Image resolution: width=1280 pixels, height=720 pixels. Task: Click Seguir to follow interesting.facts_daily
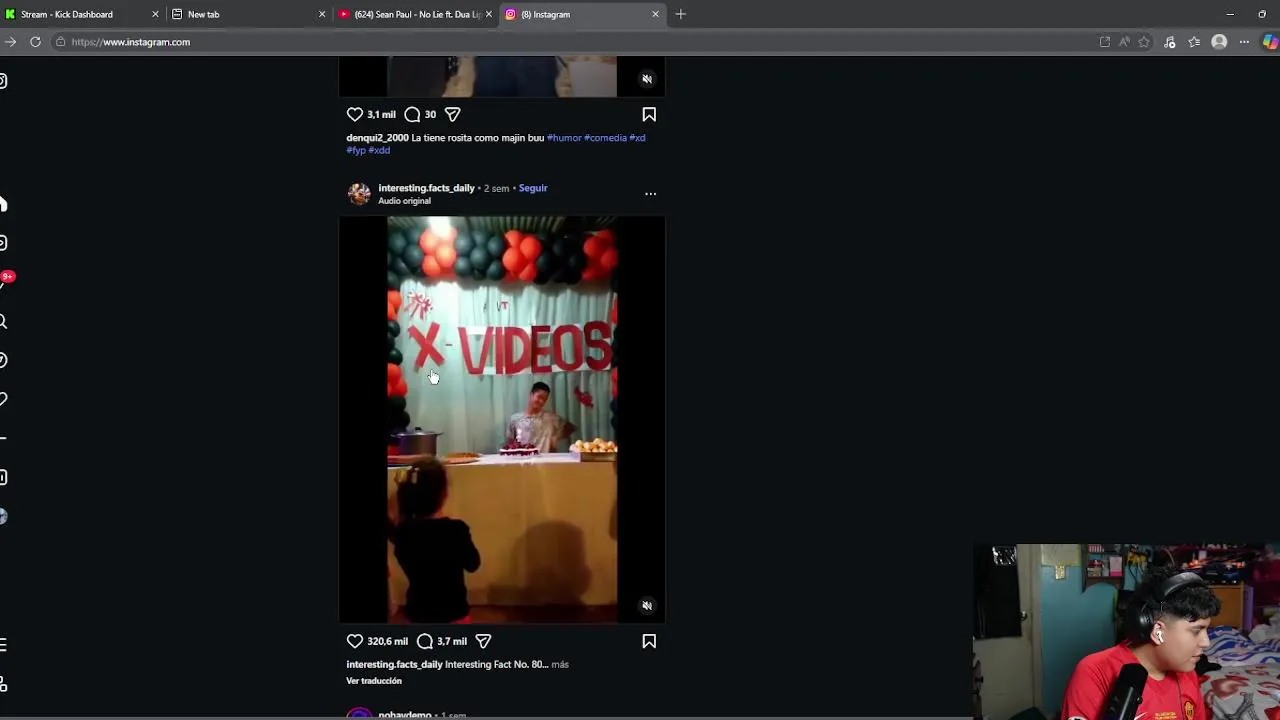click(x=533, y=188)
